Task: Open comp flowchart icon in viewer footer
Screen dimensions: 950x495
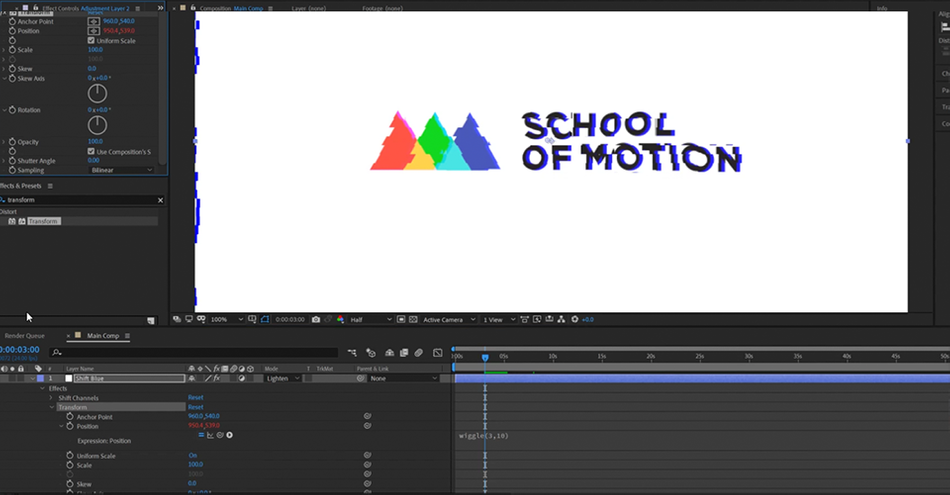Action: click(x=562, y=319)
